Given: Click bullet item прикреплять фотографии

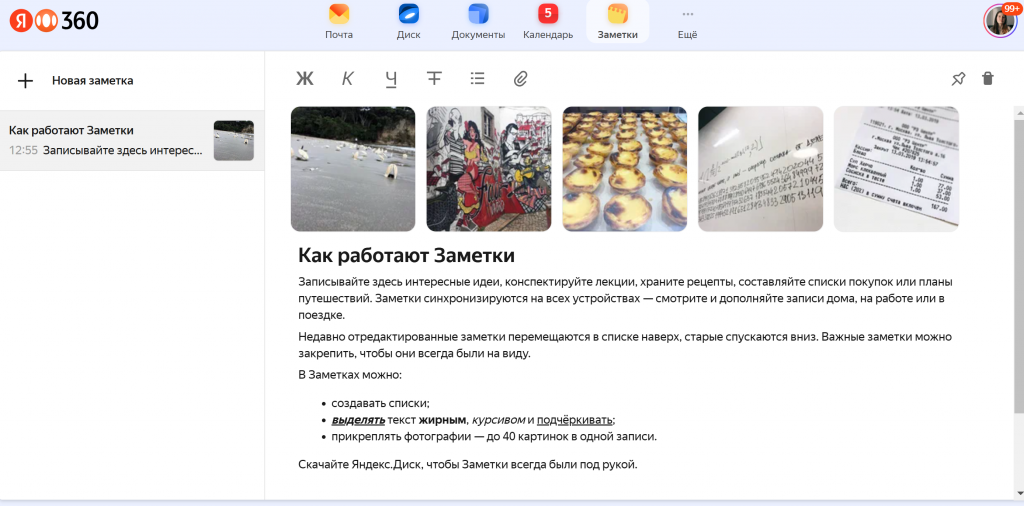Looking at the screenshot, I should (494, 436).
